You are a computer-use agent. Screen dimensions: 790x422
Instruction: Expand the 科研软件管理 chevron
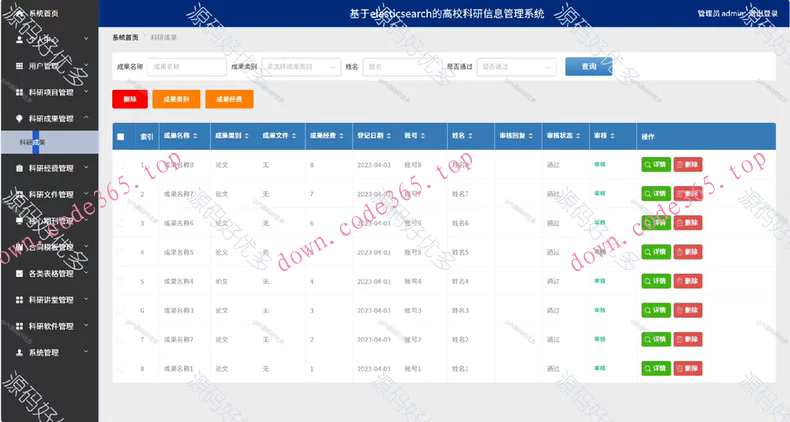coord(86,325)
